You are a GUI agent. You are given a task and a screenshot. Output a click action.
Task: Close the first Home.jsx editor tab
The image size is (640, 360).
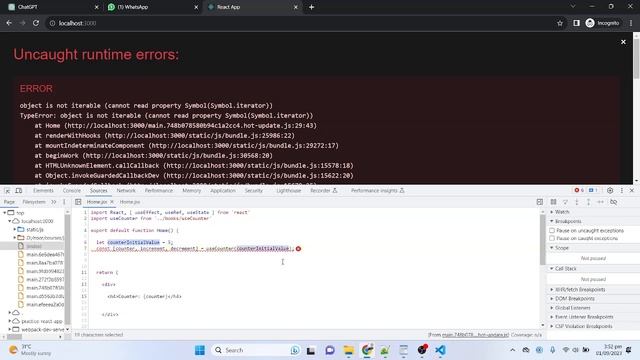(112, 202)
